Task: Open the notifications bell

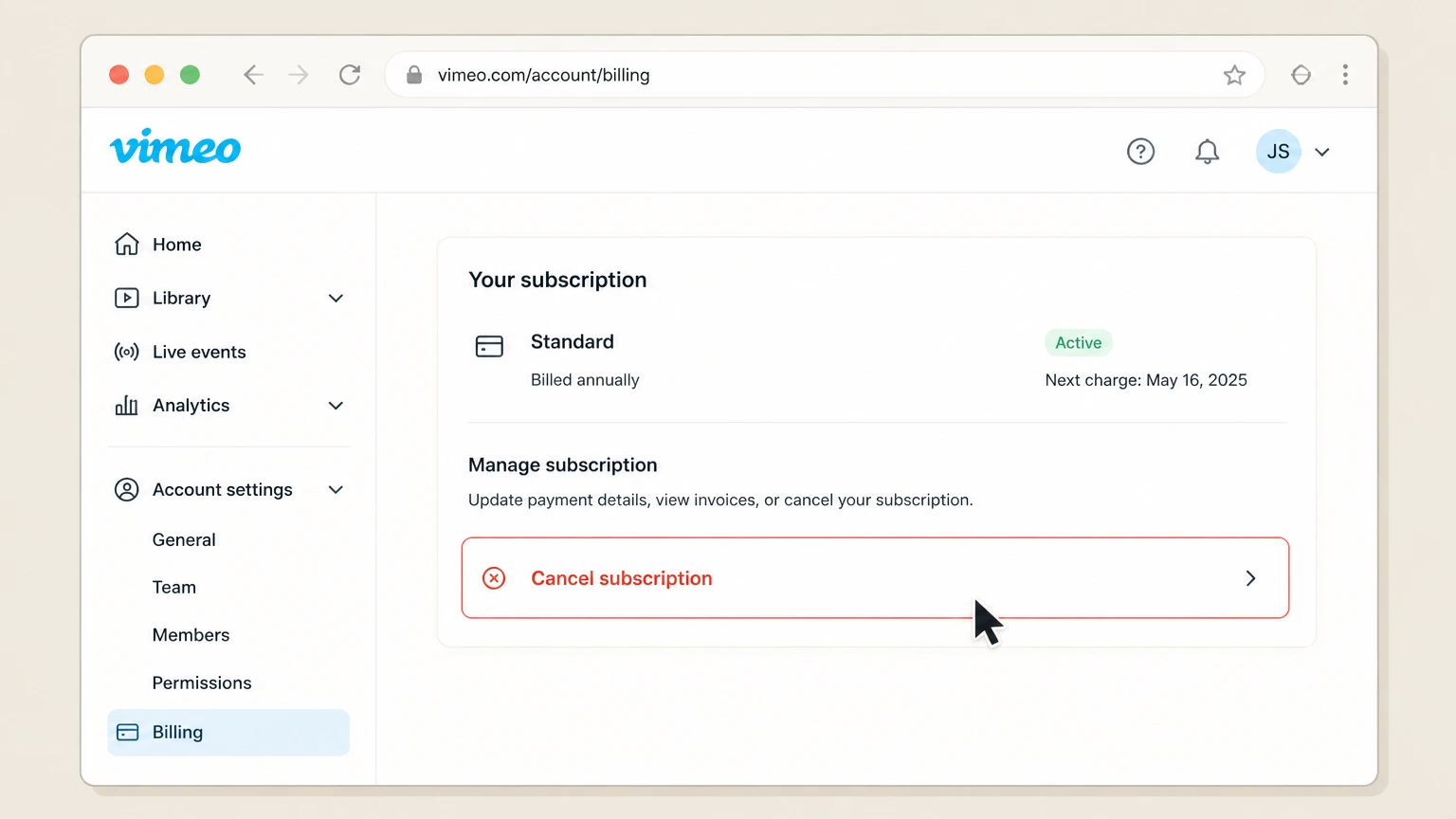Action: (x=1207, y=152)
